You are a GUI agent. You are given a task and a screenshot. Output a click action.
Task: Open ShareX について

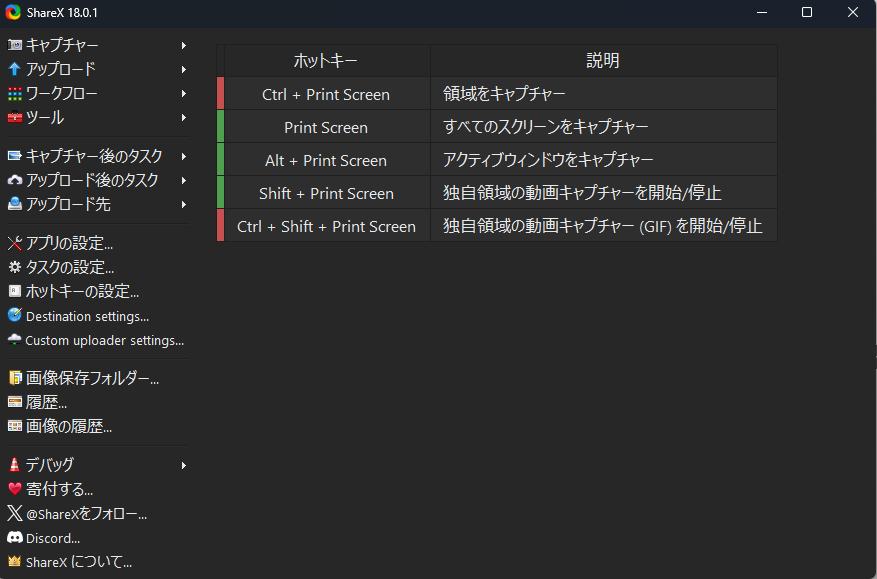tap(70, 562)
